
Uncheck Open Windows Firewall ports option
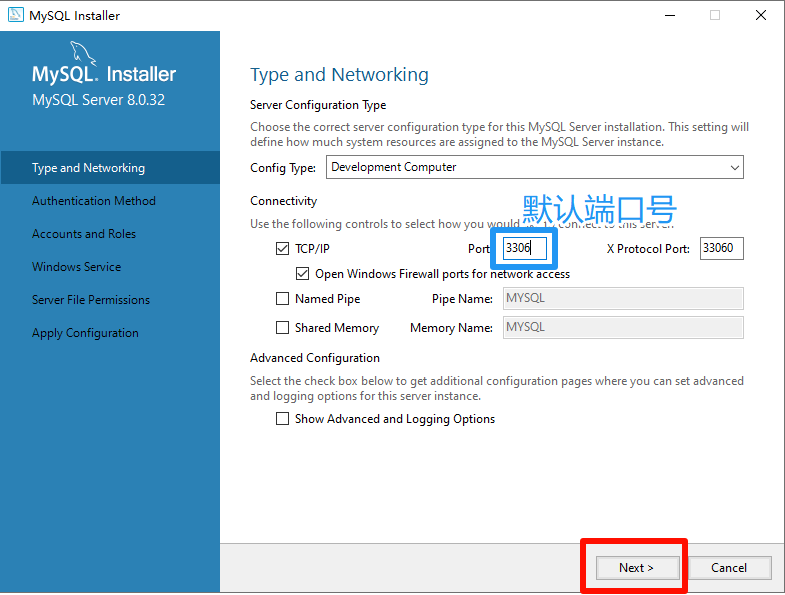point(302,273)
